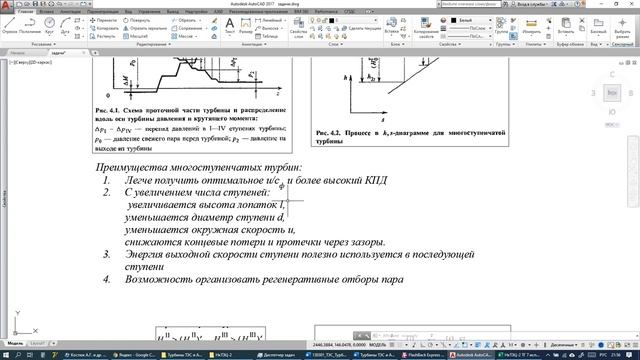The width and height of the screenshot is (640, 360).
Task: Switch to the Главная ribbon tab
Action: coord(25,11)
